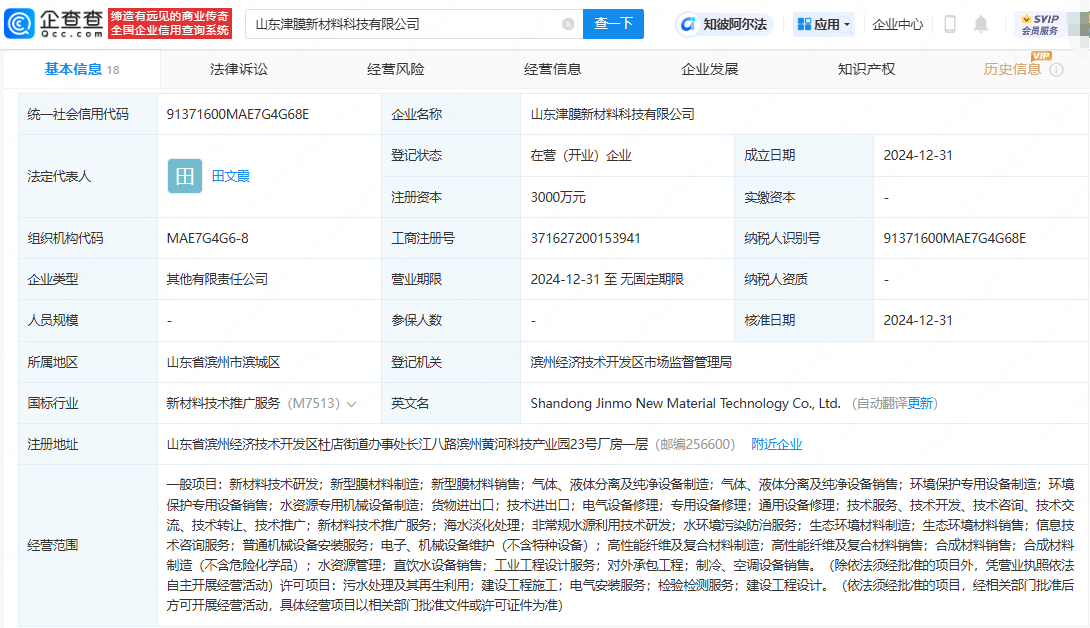Click the 登记状态 value 在营（开业）企业
Viewport: 1090px width, 628px height.
[580, 155]
